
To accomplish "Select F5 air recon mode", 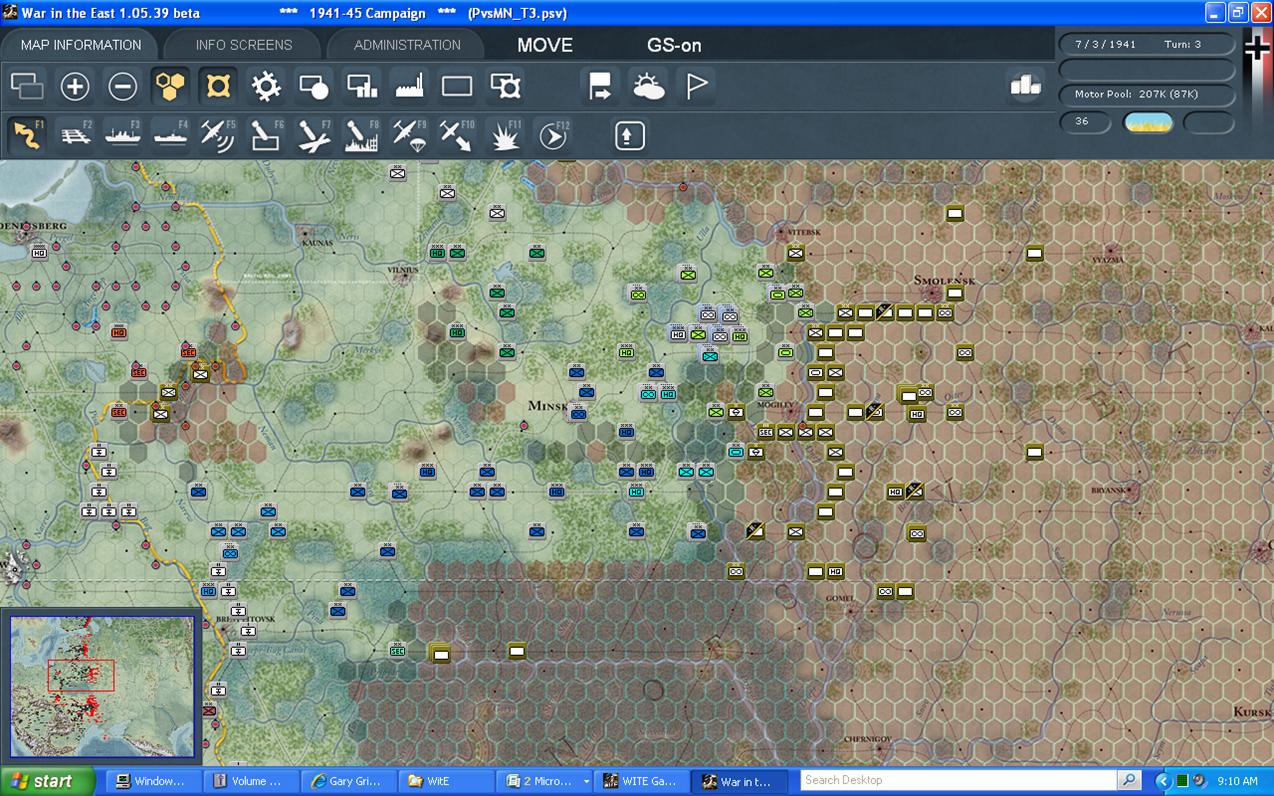I will point(218,135).
